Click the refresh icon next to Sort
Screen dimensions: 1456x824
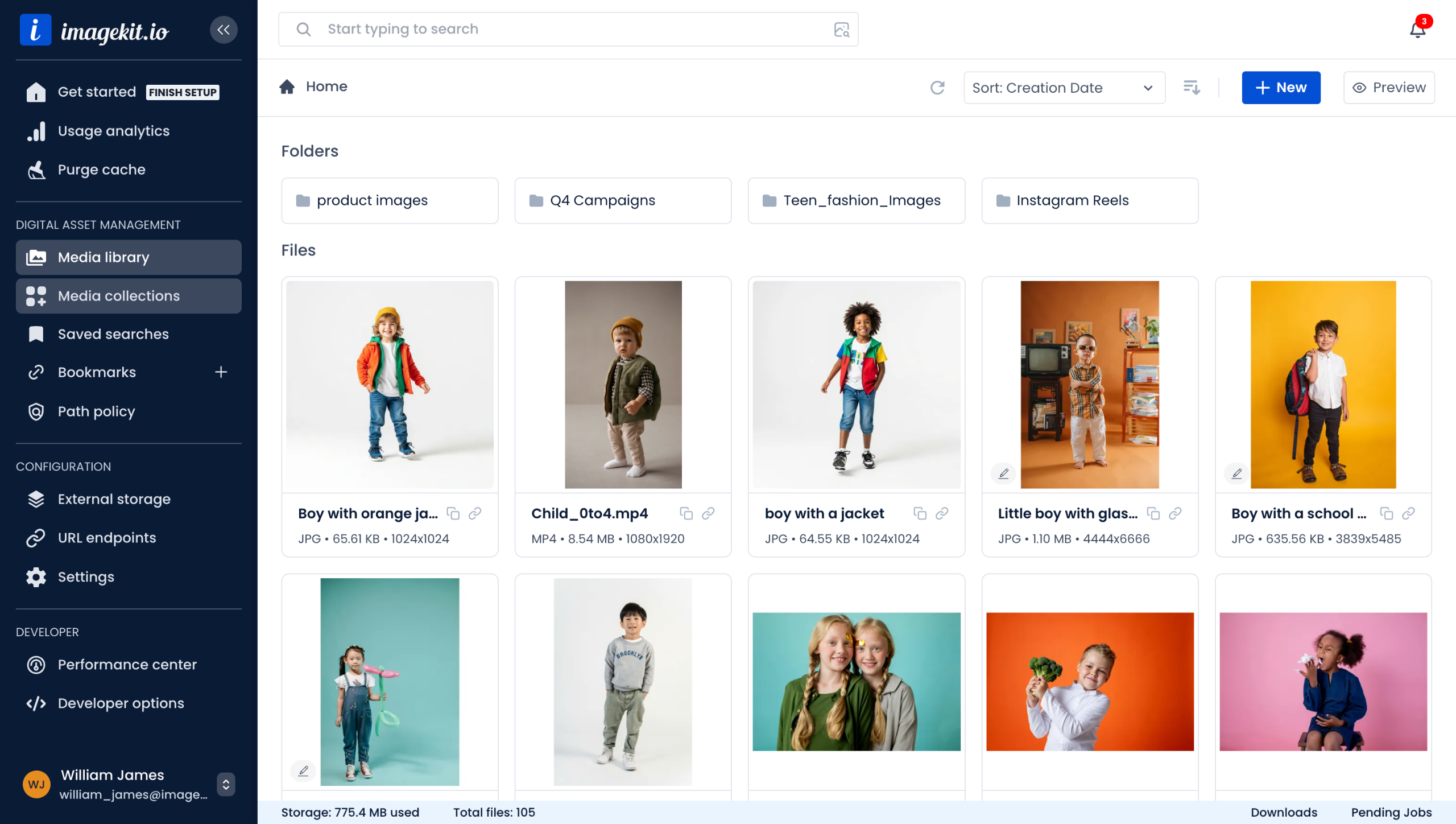click(x=937, y=88)
